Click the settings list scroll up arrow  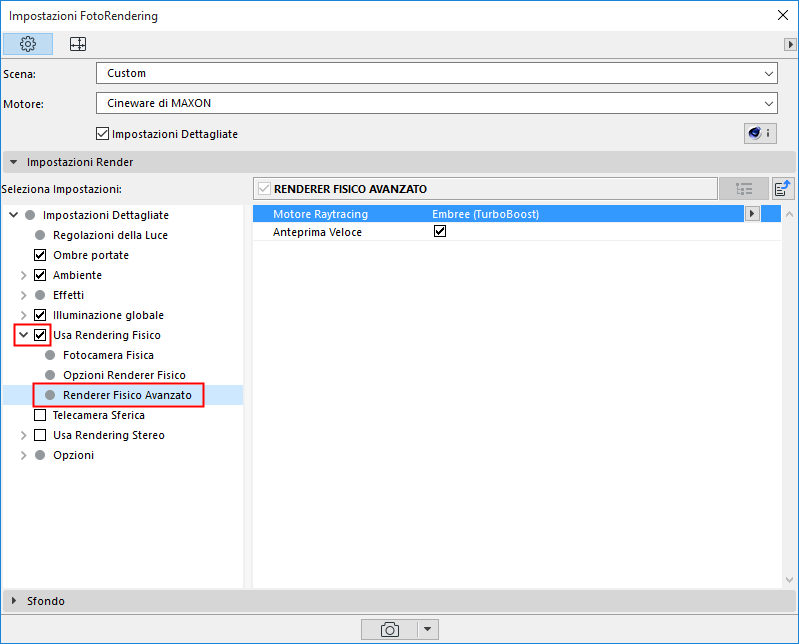pyautogui.click(x=789, y=214)
